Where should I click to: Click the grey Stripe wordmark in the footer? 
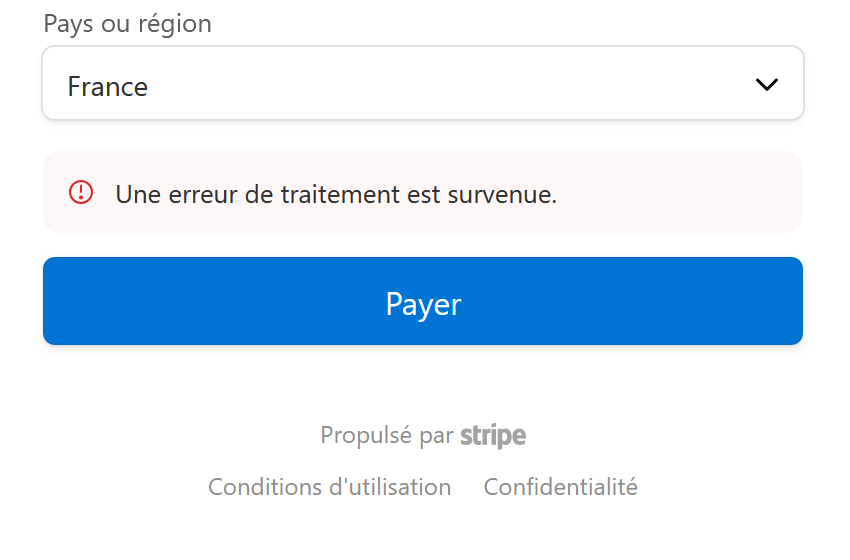[x=493, y=436]
